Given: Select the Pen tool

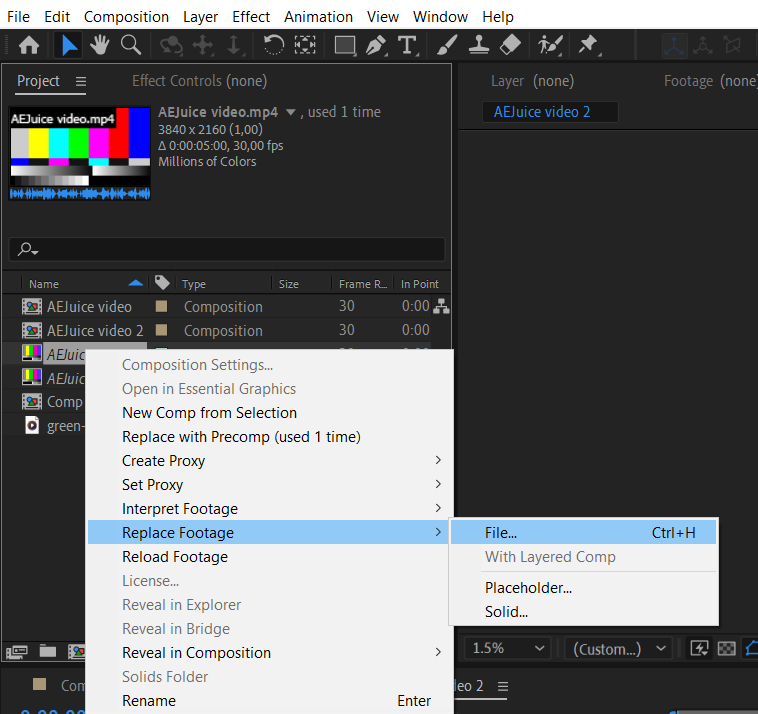Looking at the screenshot, I should [376, 45].
